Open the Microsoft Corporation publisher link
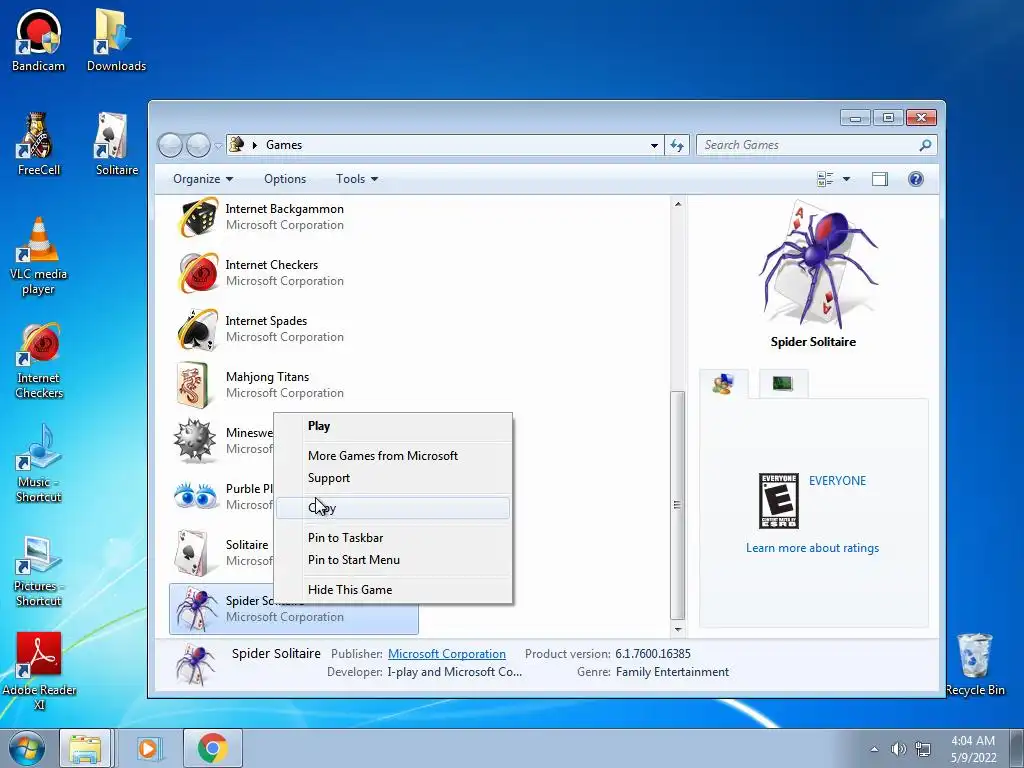 click(447, 654)
